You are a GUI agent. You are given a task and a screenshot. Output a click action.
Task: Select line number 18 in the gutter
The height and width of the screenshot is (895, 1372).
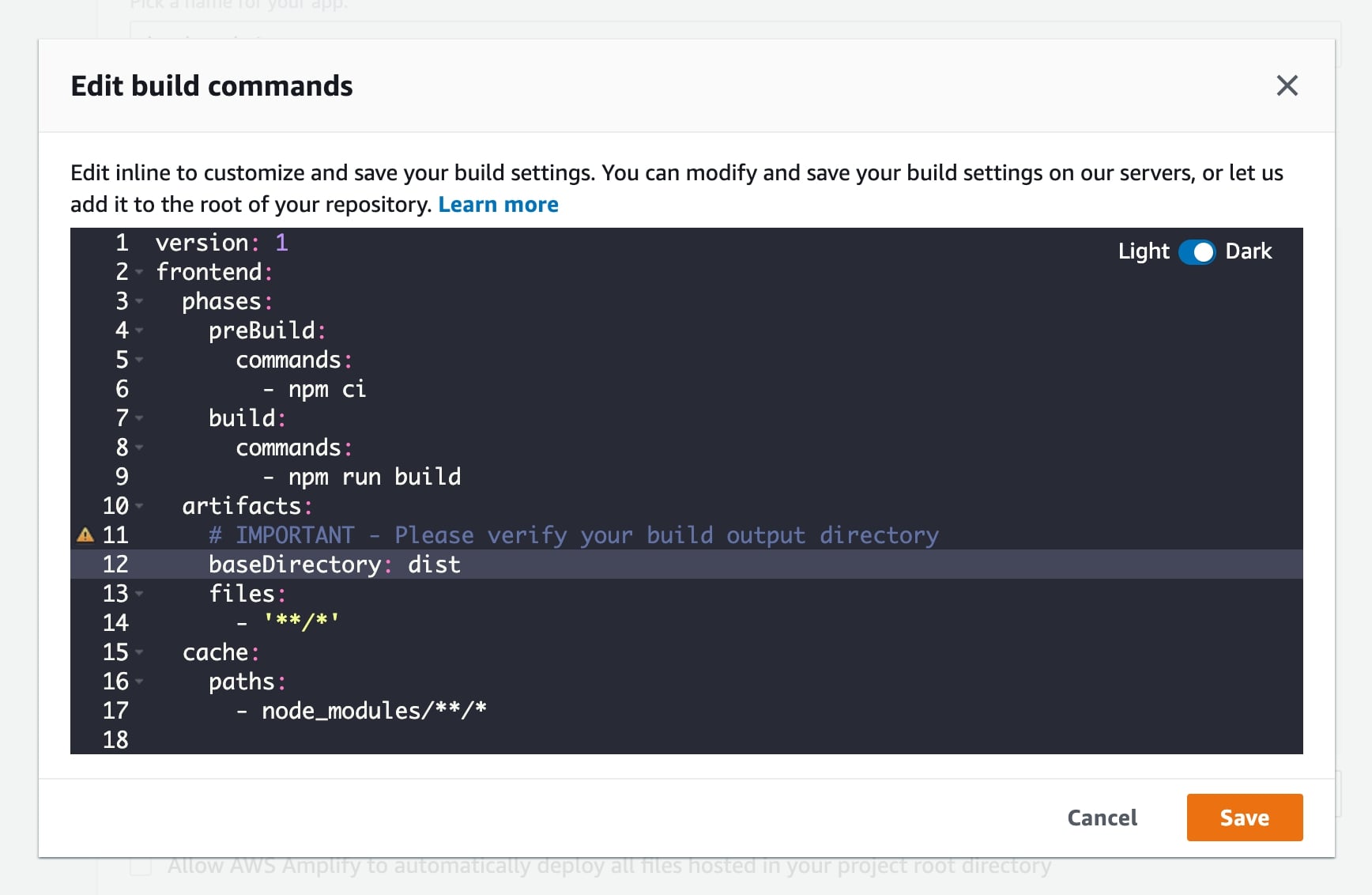(115, 740)
